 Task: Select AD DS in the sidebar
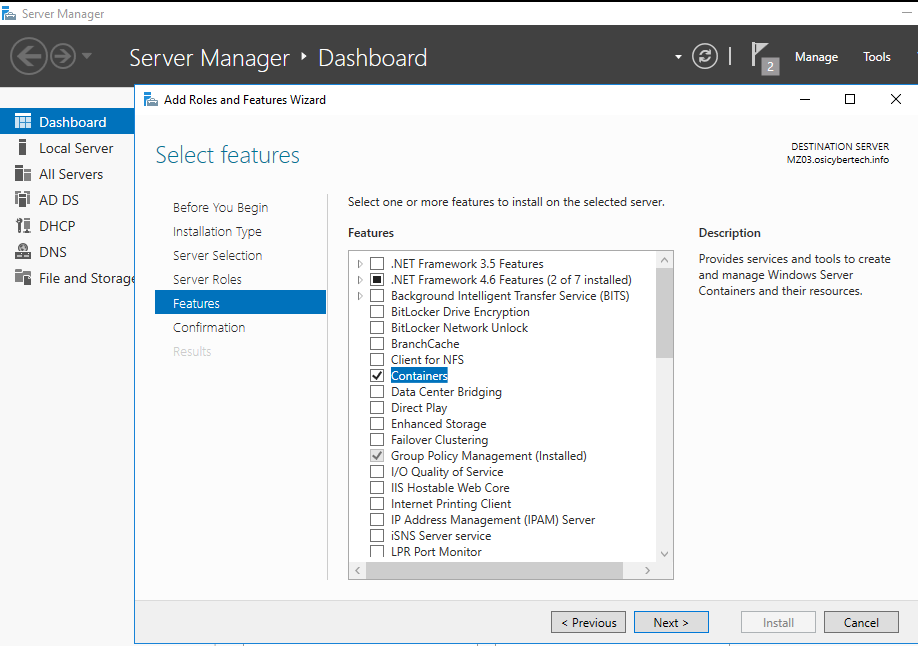click(x=67, y=200)
